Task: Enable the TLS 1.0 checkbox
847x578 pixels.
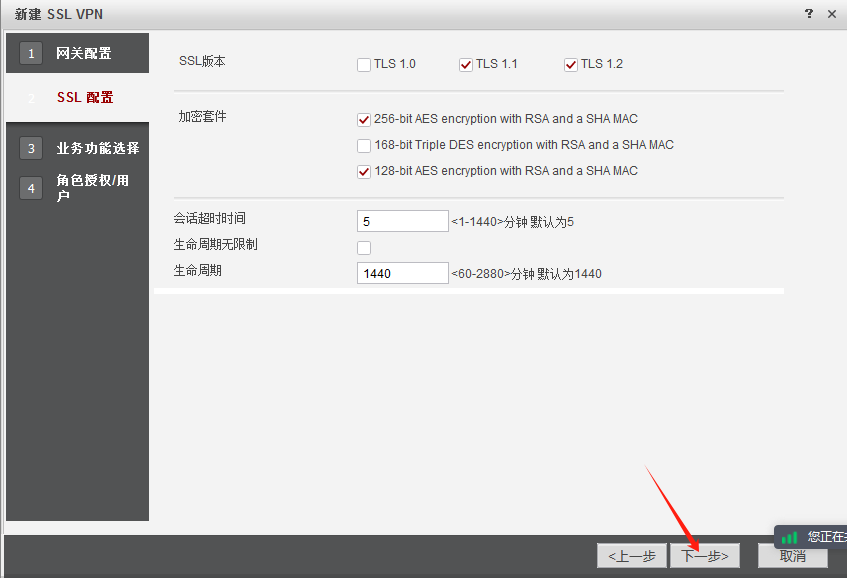Action: click(364, 64)
